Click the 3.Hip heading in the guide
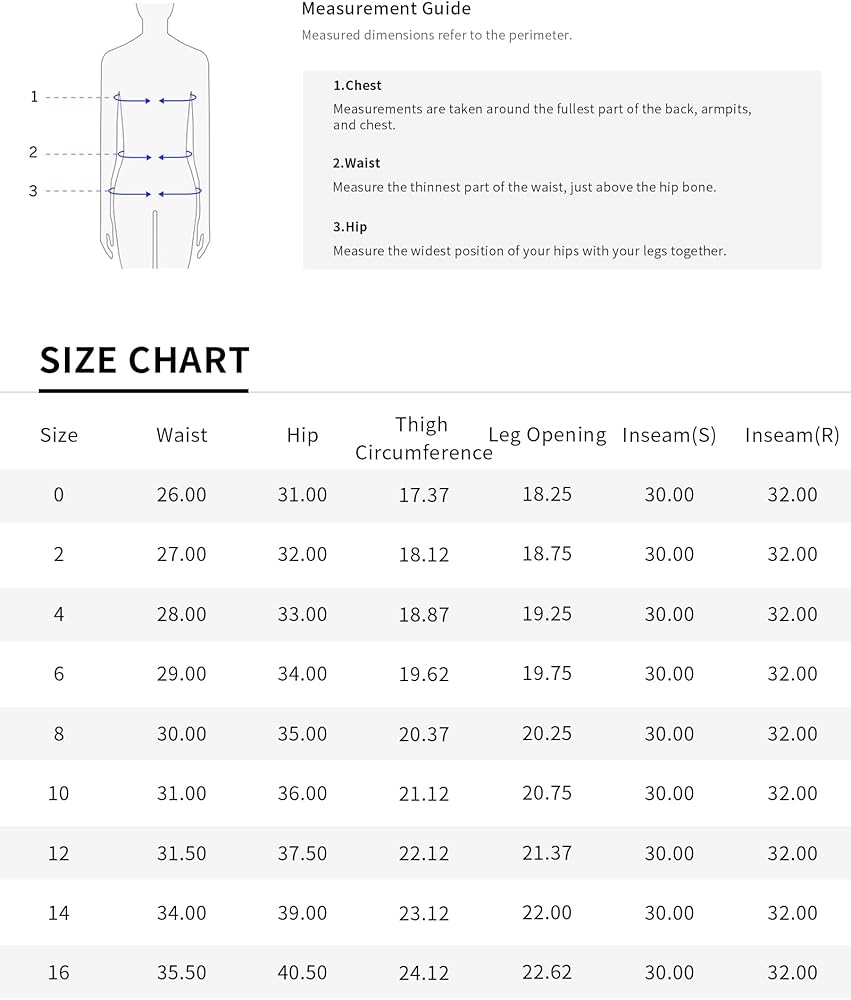The width and height of the screenshot is (851, 1000). tap(350, 227)
